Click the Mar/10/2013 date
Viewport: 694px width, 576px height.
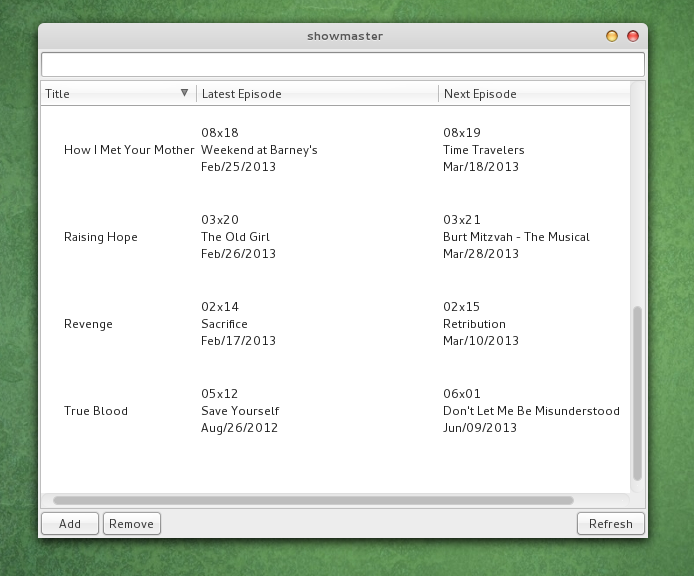click(x=481, y=340)
